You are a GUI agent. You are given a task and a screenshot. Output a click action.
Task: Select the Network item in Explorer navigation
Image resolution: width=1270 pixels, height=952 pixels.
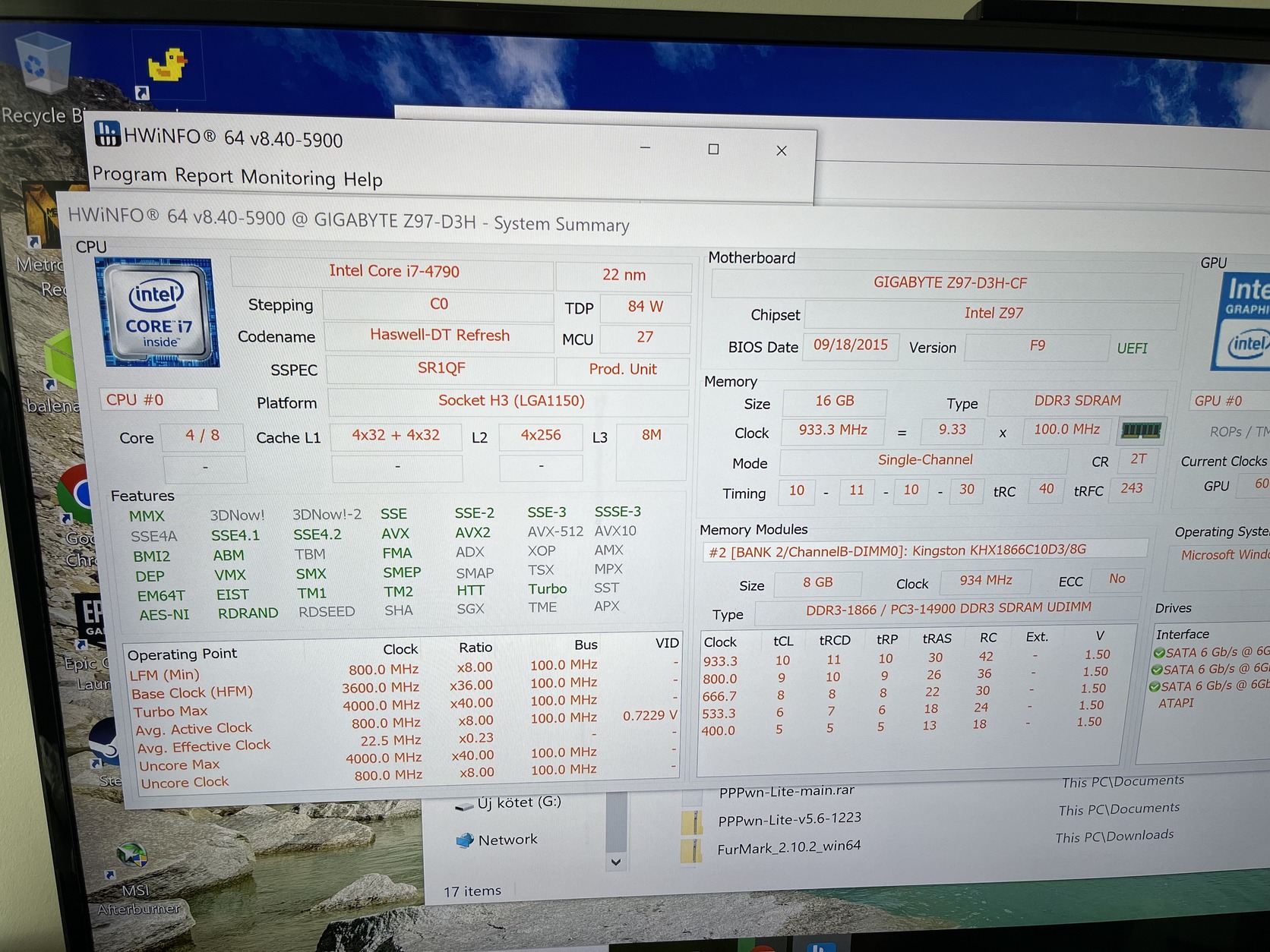[x=507, y=840]
